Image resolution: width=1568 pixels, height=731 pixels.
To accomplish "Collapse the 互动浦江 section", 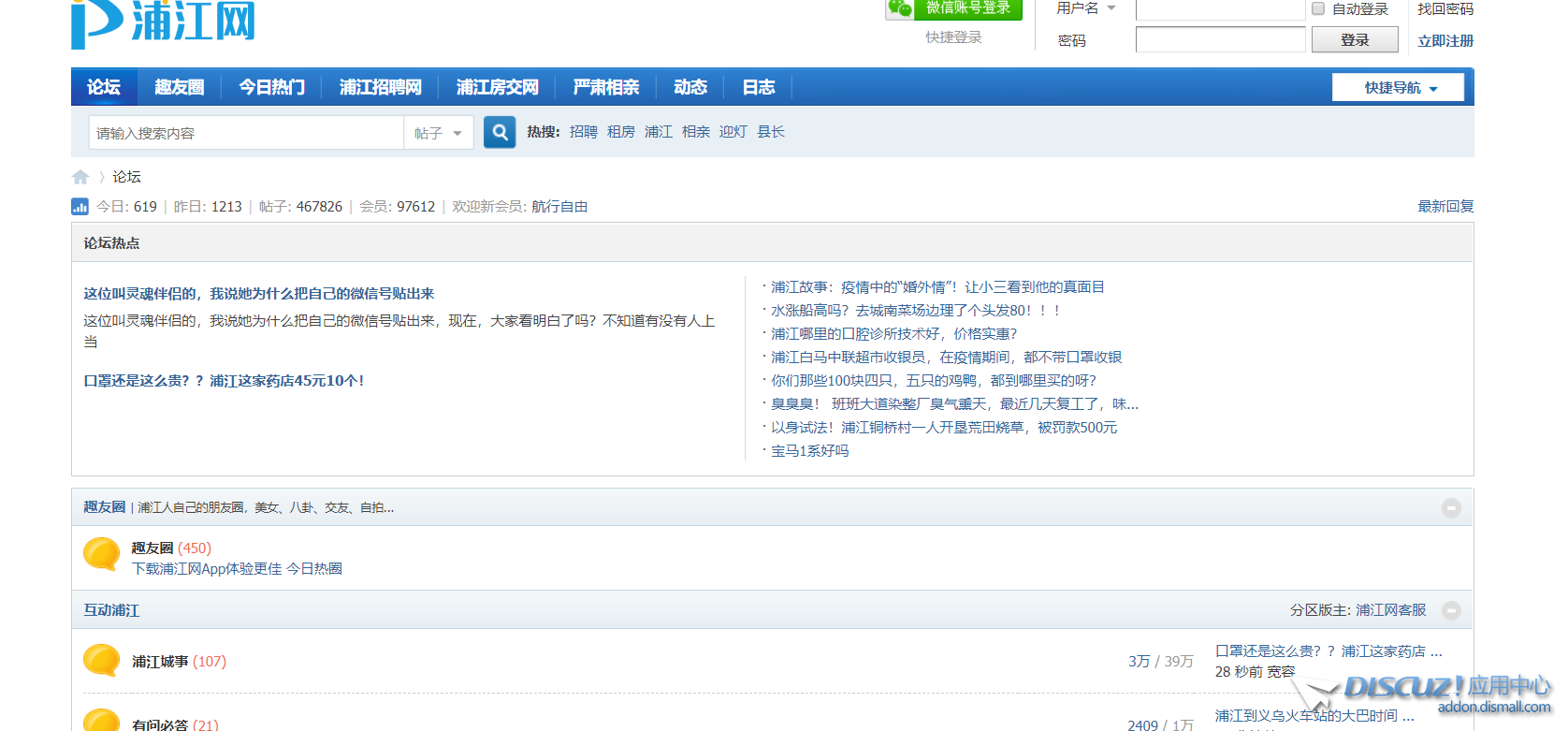I will coord(1451,610).
